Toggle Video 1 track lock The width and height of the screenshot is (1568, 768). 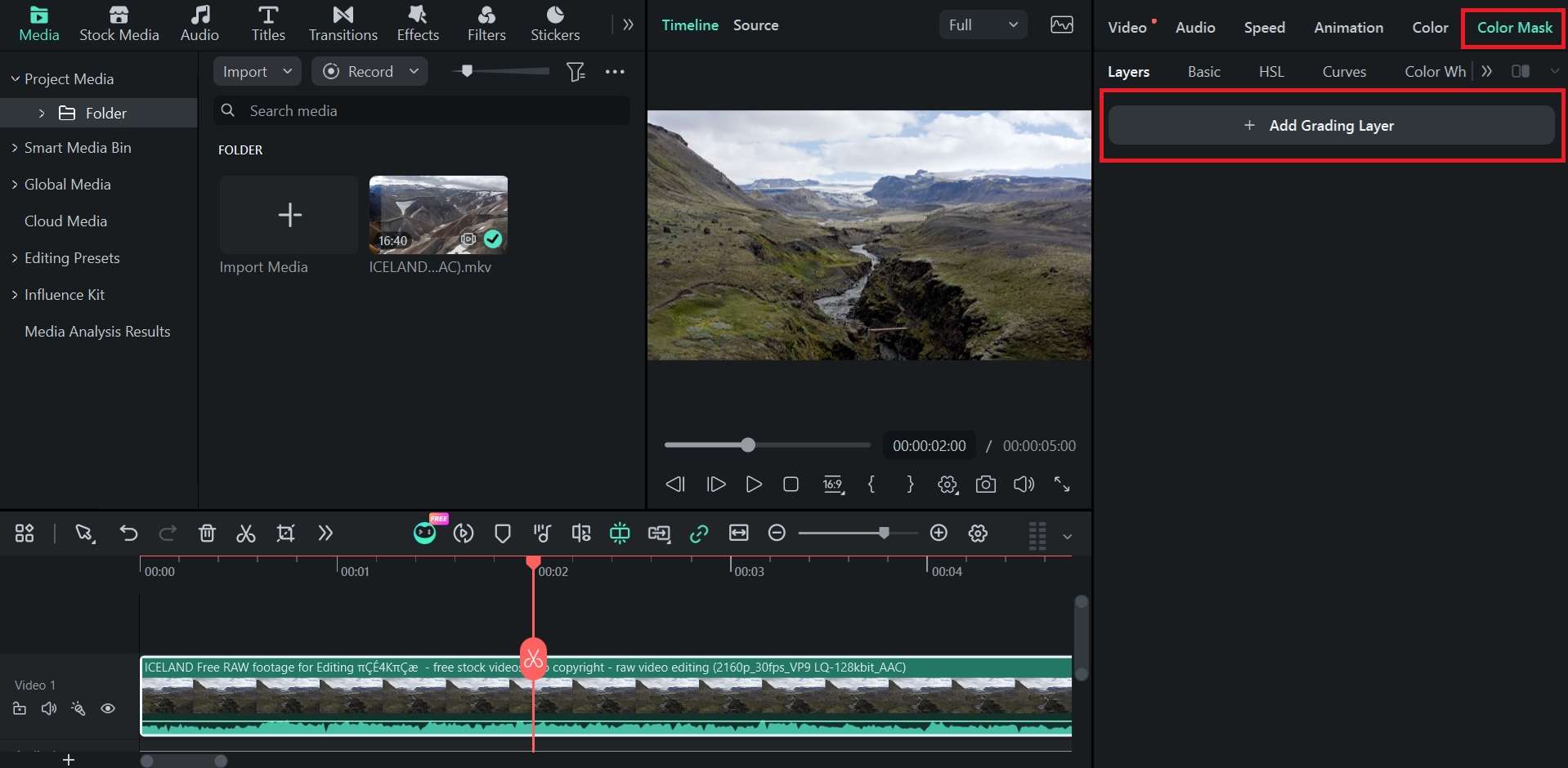tap(20, 709)
